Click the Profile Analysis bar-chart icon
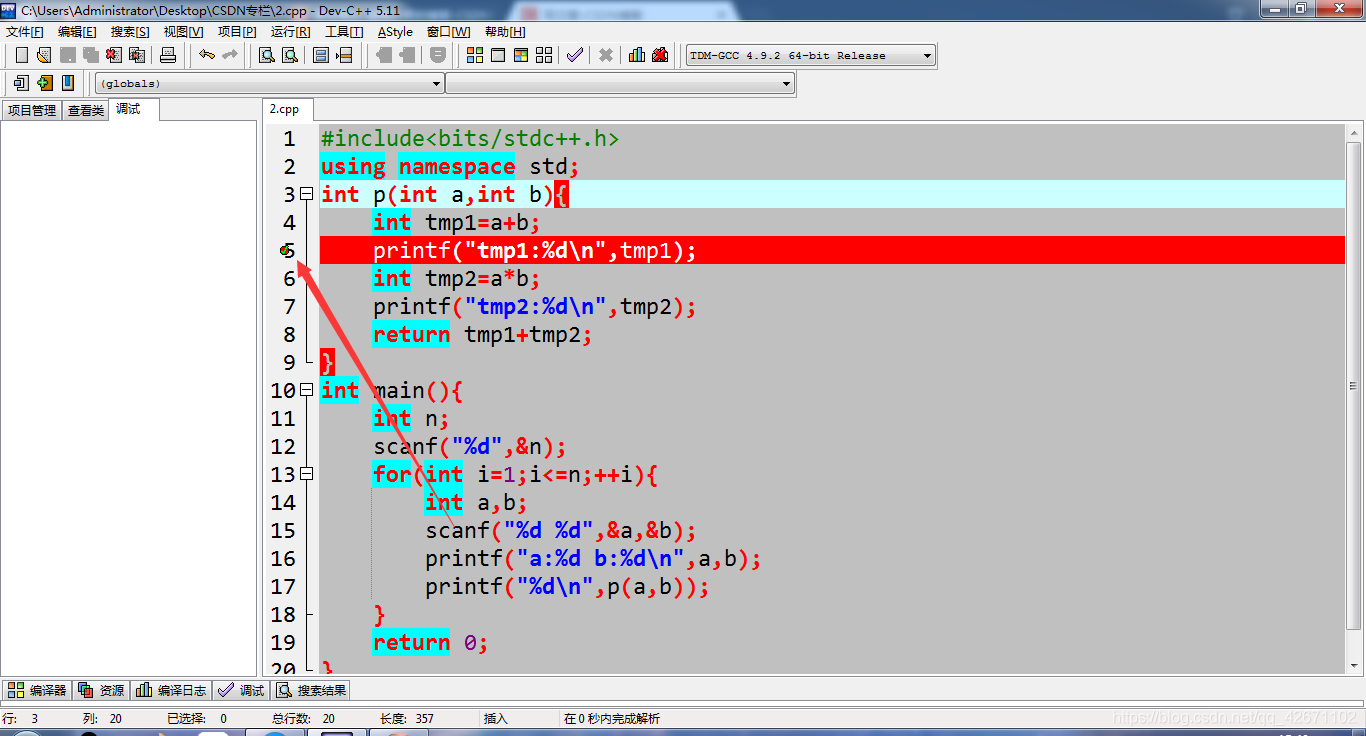 pyautogui.click(x=637, y=55)
